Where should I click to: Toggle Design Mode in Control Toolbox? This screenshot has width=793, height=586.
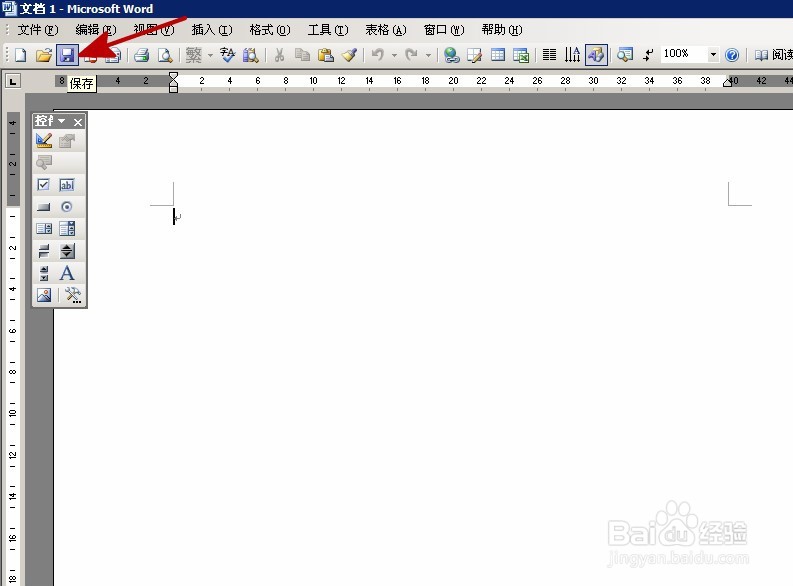(44, 141)
